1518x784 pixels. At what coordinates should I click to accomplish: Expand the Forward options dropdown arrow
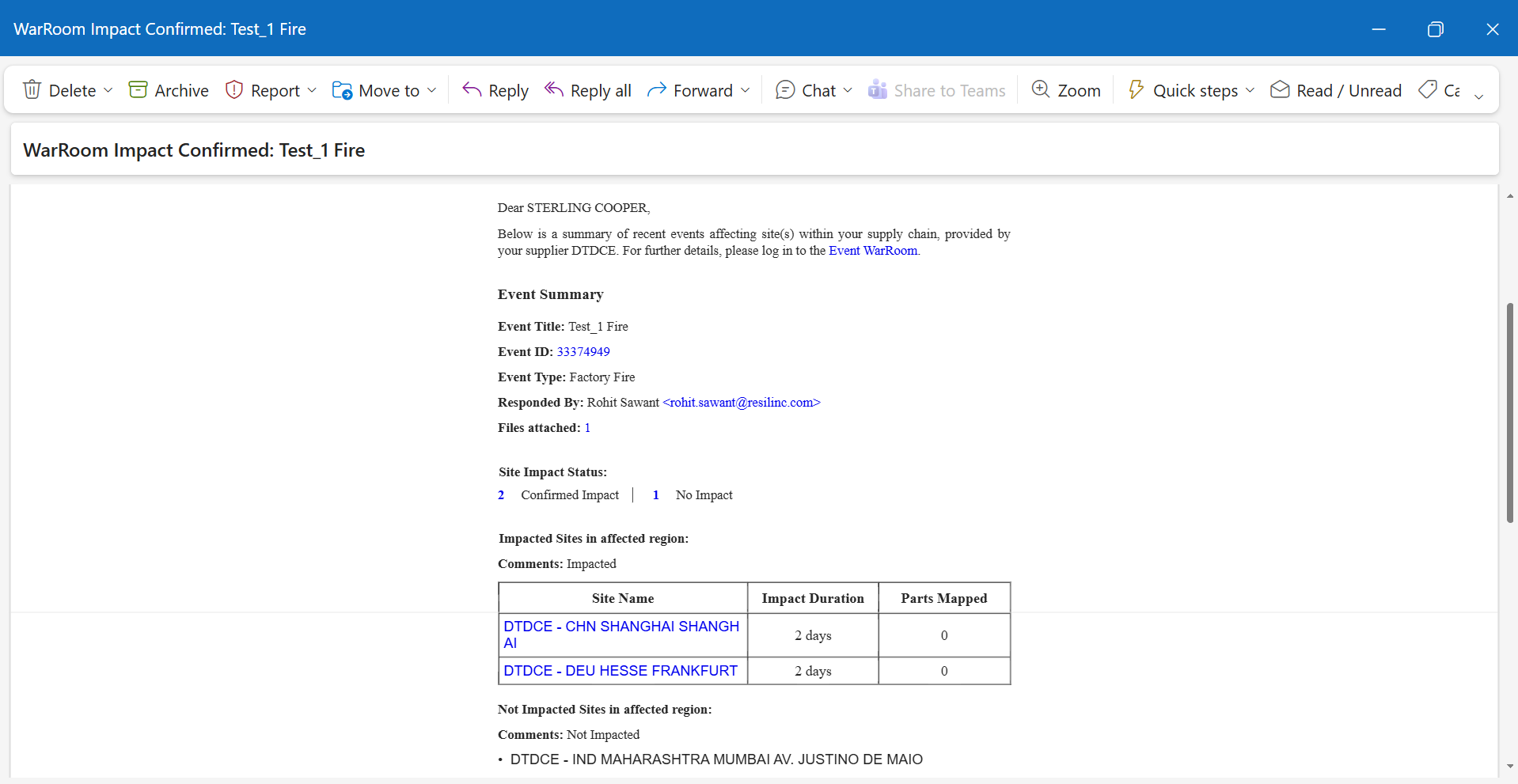pyautogui.click(x=745, y=90)
